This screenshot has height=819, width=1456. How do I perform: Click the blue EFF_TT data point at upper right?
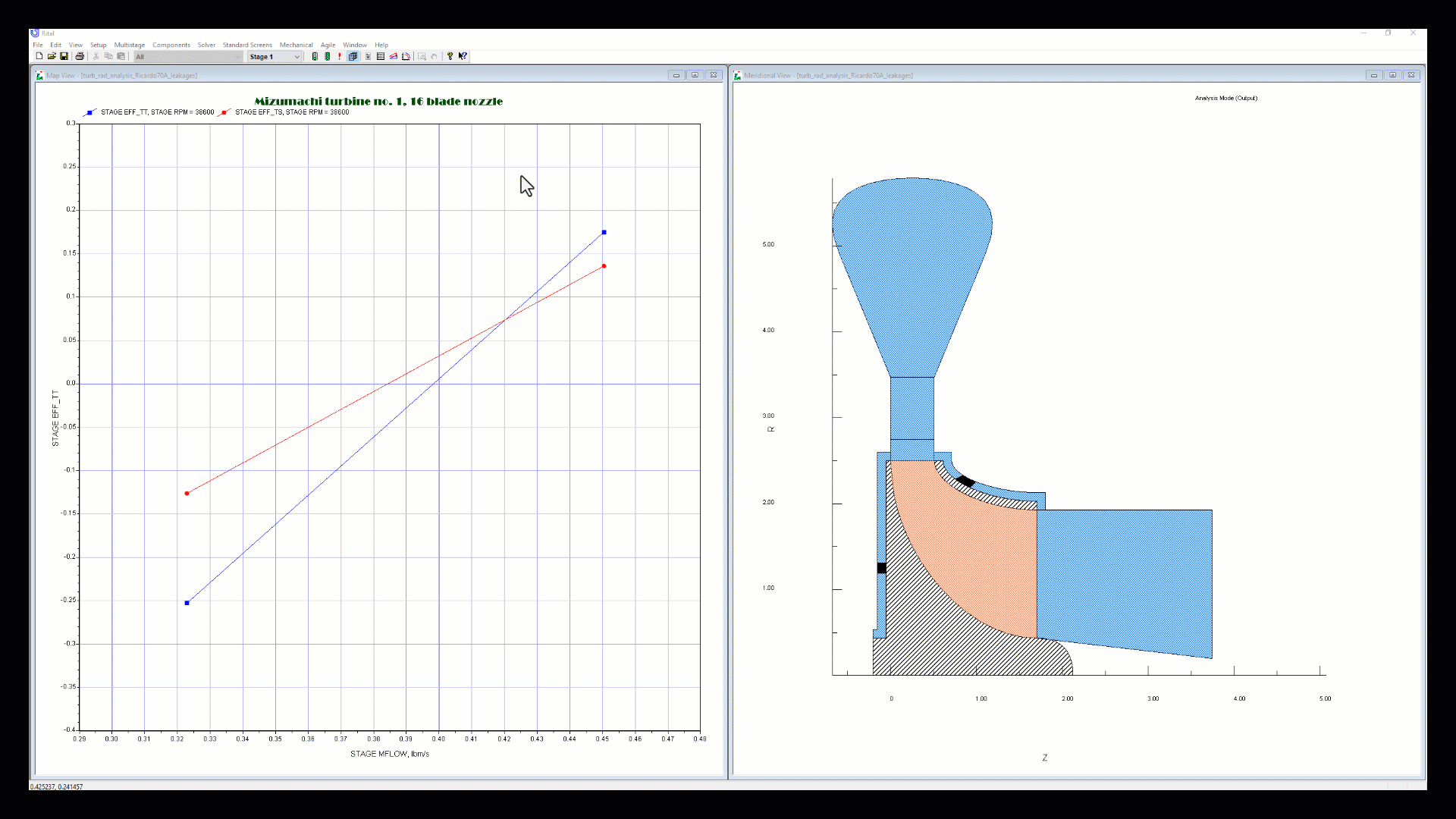[x=604, y=232]
